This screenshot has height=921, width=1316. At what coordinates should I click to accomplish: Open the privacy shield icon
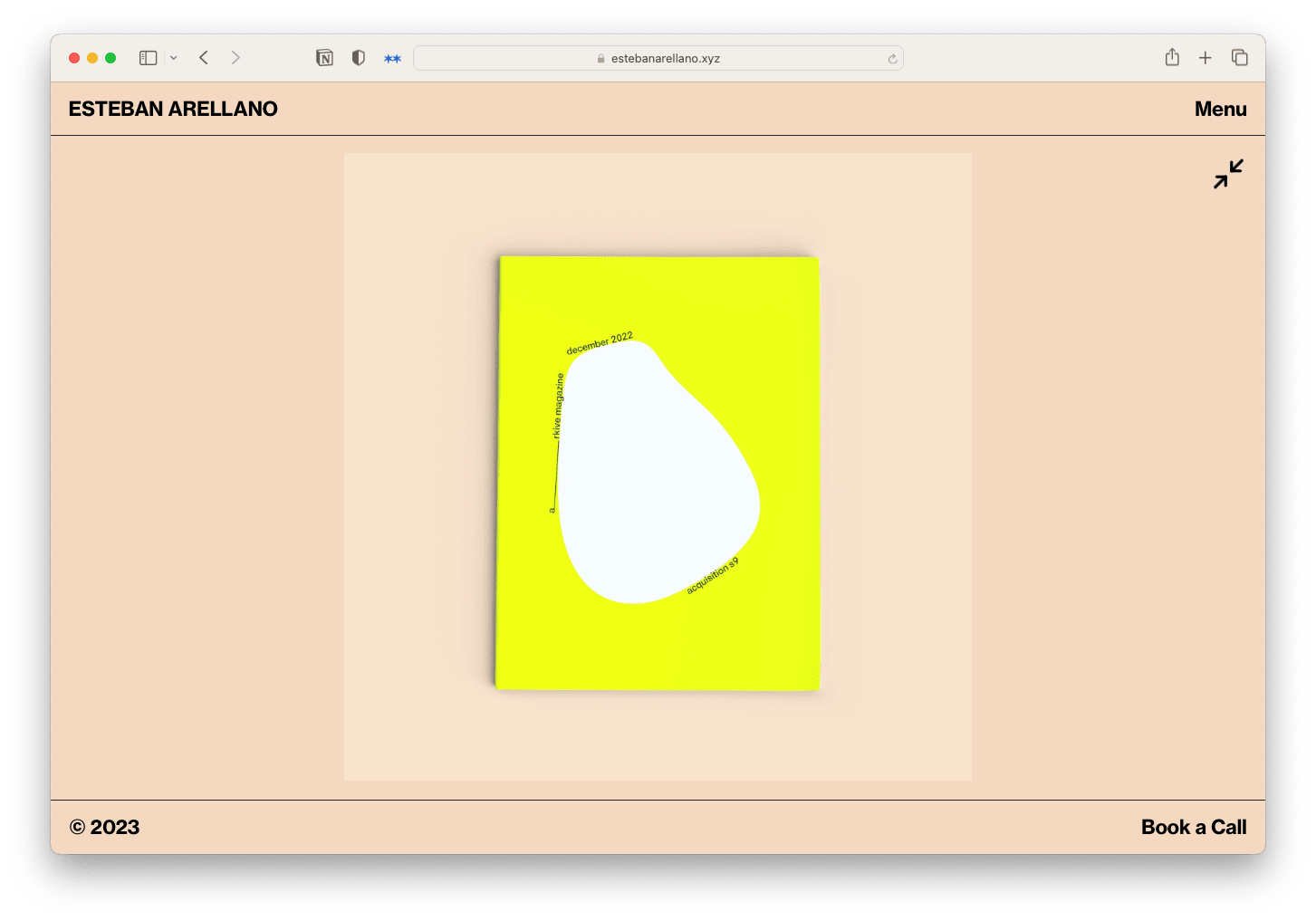tap(359, 58)
